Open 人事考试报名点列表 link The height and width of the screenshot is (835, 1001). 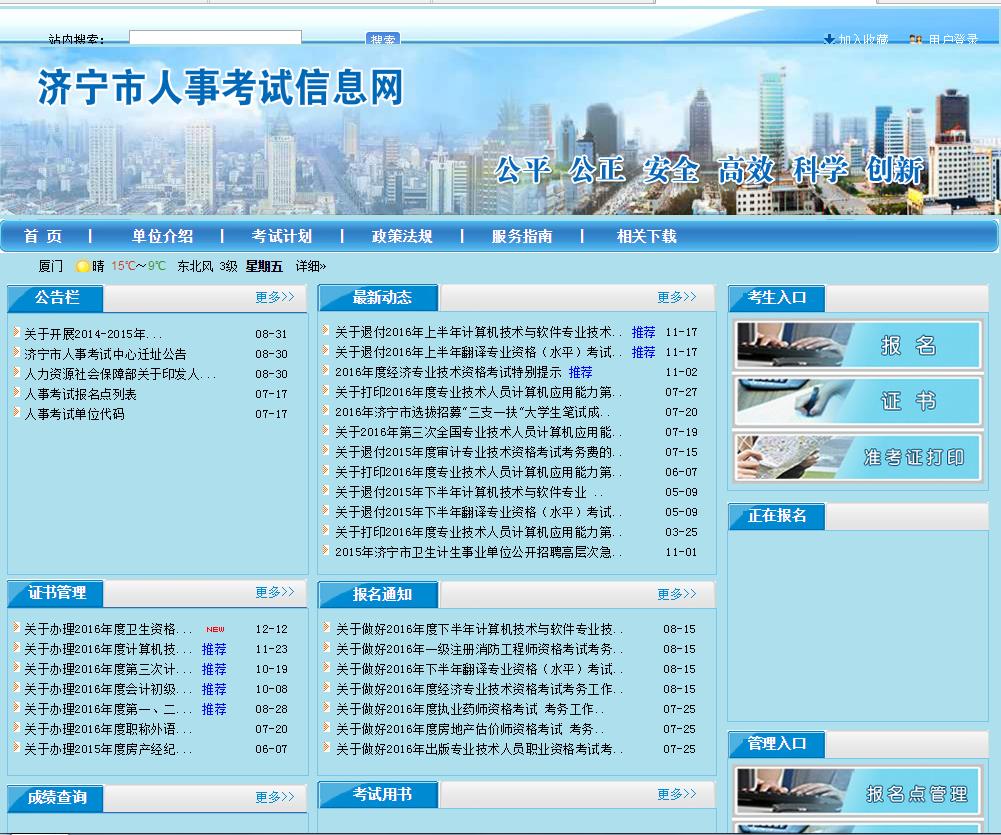pos(80,395)
